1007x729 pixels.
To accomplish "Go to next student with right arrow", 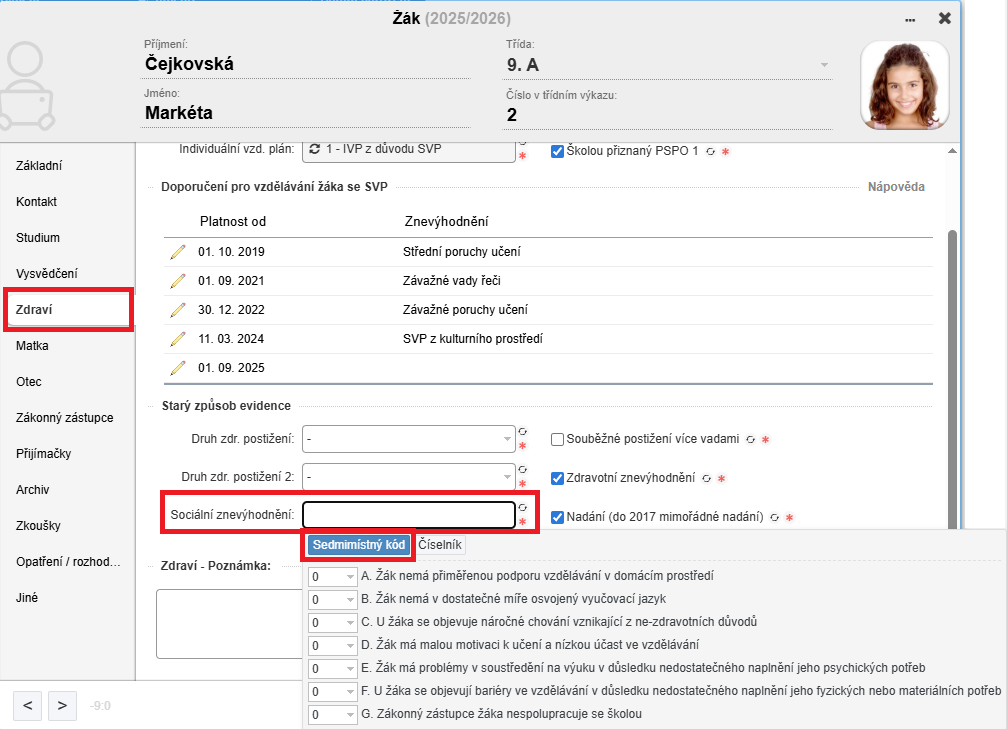I will coord(62,705).
